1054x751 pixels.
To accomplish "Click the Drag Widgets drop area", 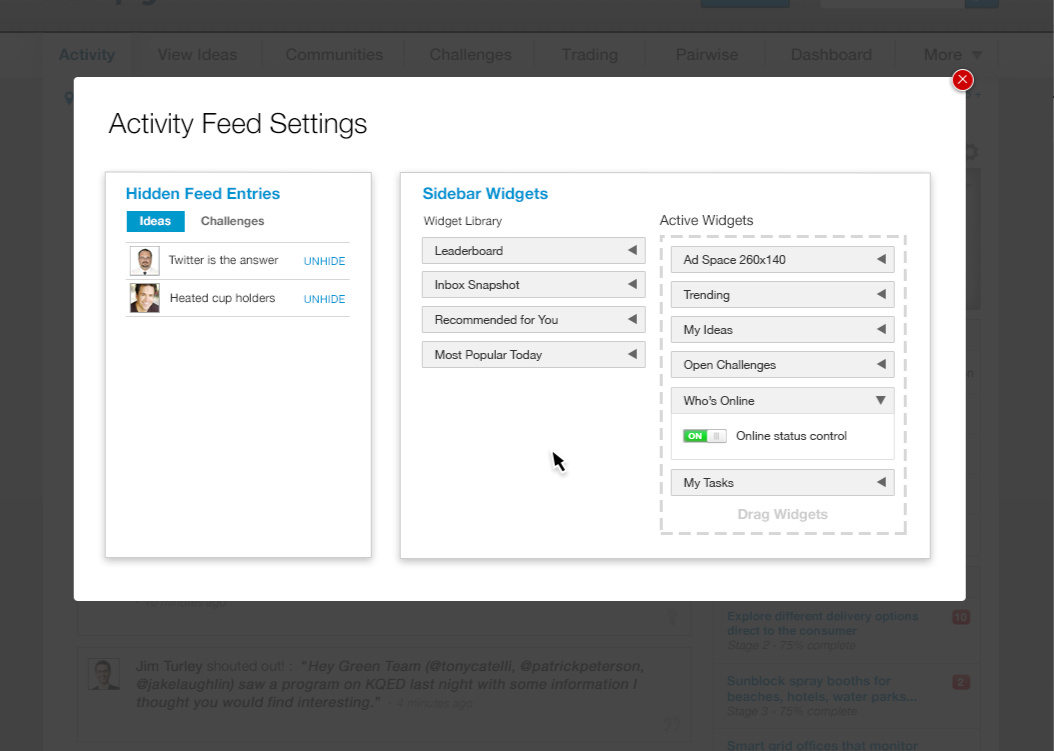I will pyautogui.click(x=782, y=515).
